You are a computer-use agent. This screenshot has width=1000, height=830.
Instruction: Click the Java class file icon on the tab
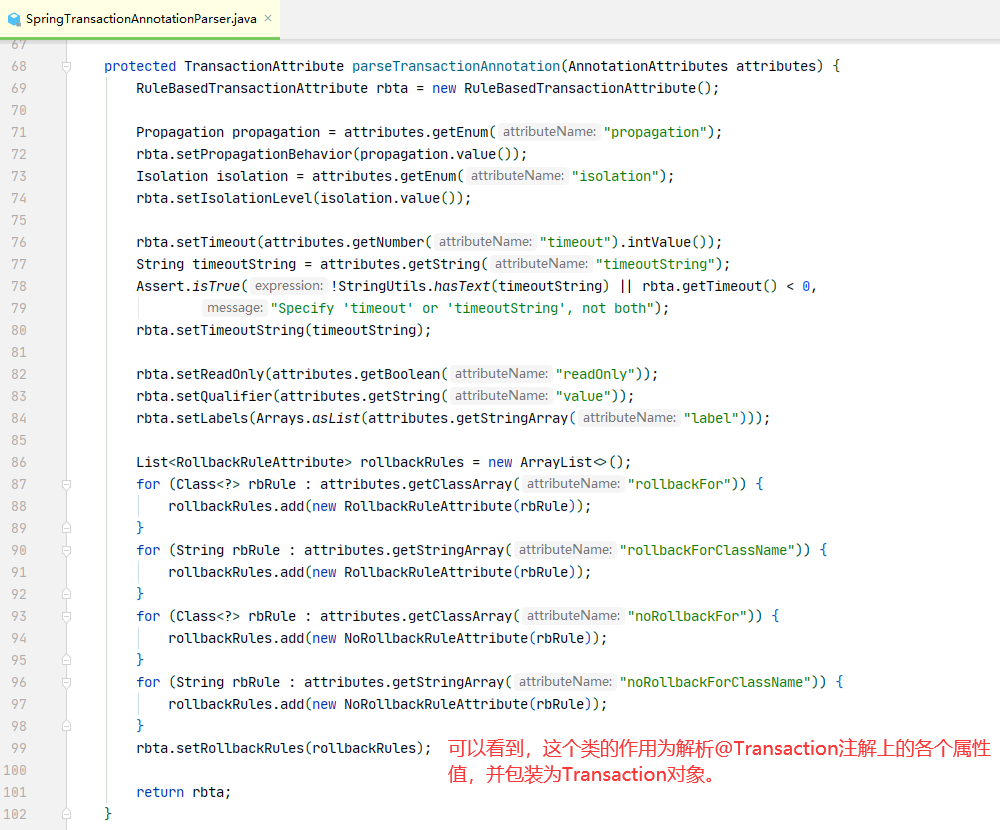click(x=14, y=19)
